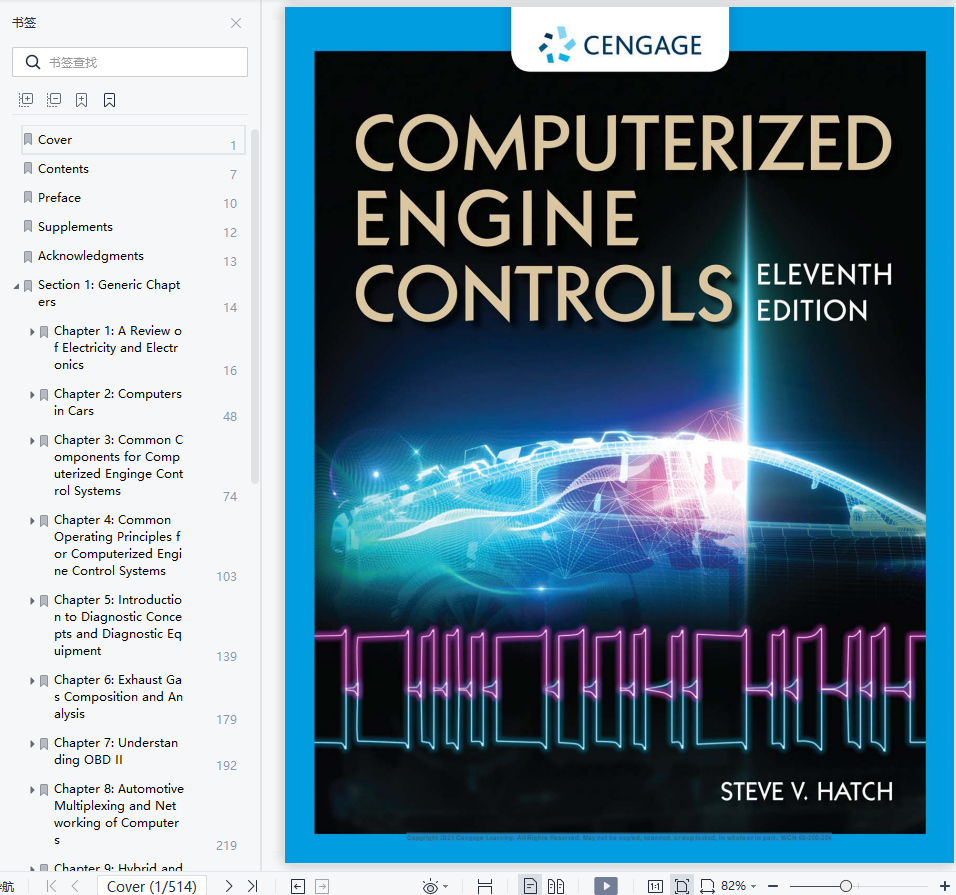This screenshot has height=895, width=956.
Task: Select Section 1: Generic Chapters bookmark
Action: tap(109, 293)
